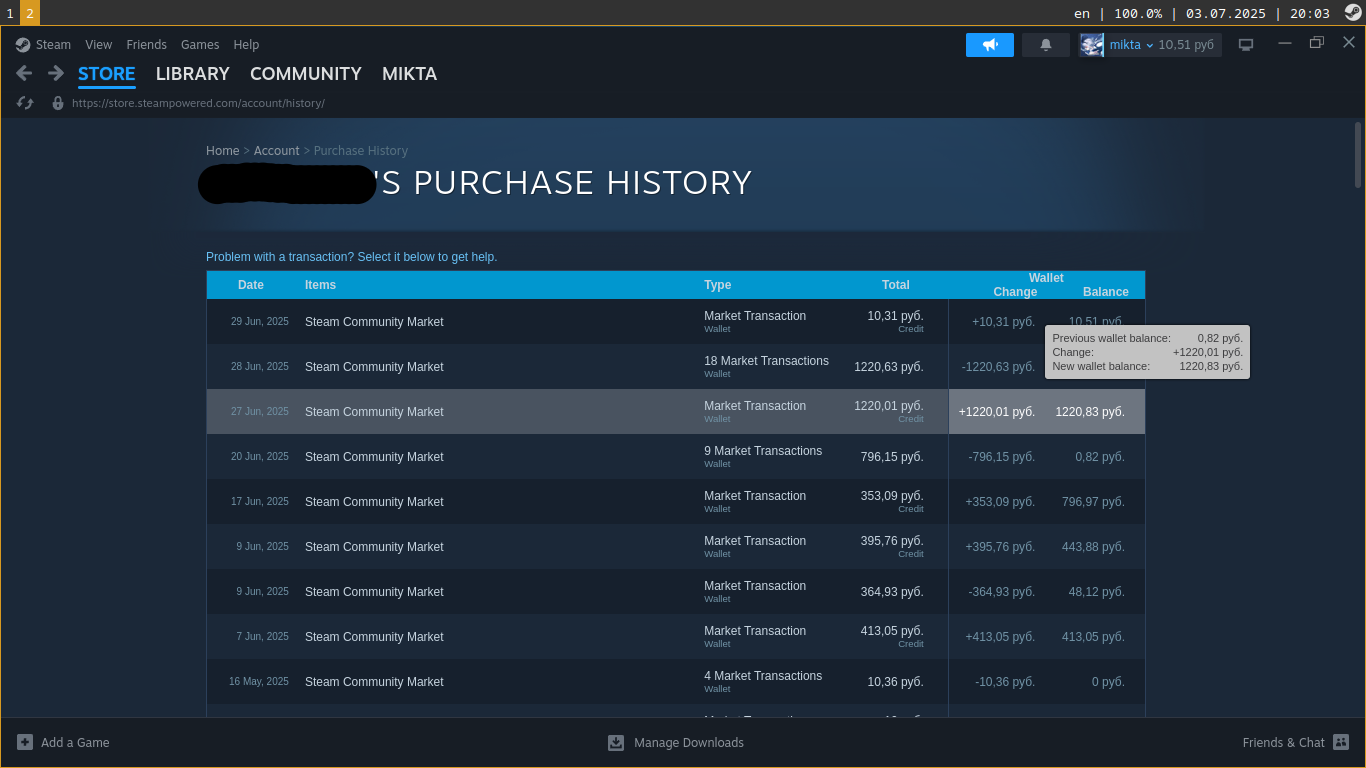The height and width of the screenshot is (768, 1366).
Task: Click the '9 Market Transactions' entry
Action: (763, 451)
